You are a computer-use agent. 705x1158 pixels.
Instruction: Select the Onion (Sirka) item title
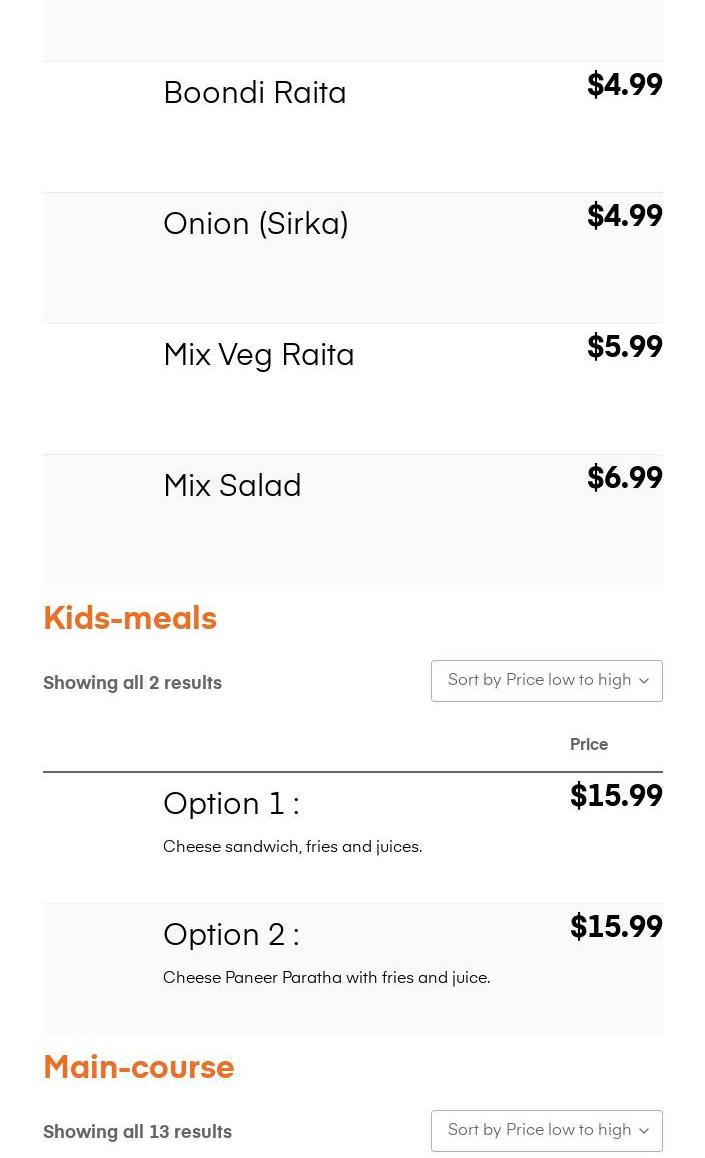tap(255, 224)
